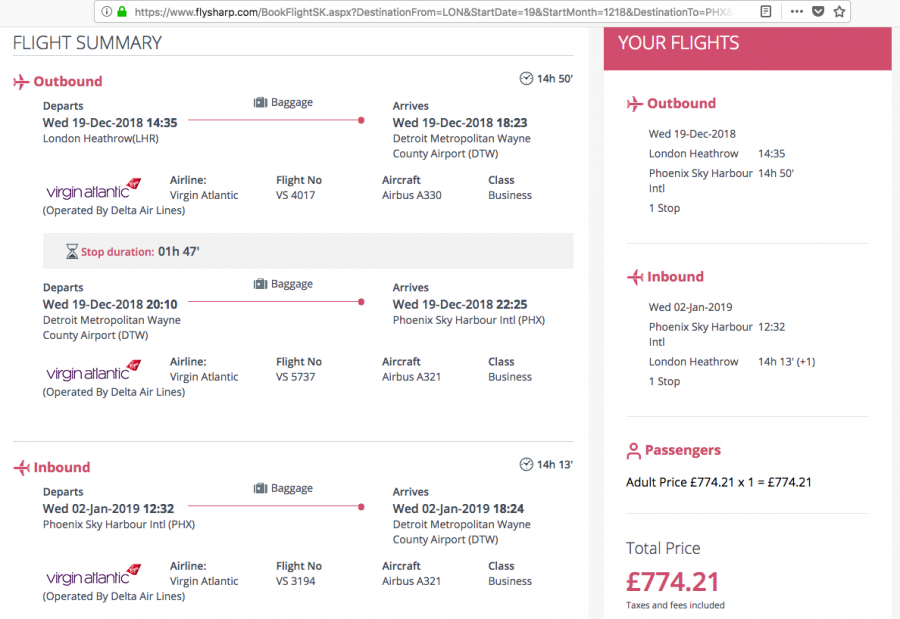This screenshot has width=900, height=619.
Task: Click the Outbound plane icon in Flight Summary
Action: pos(21,82)
